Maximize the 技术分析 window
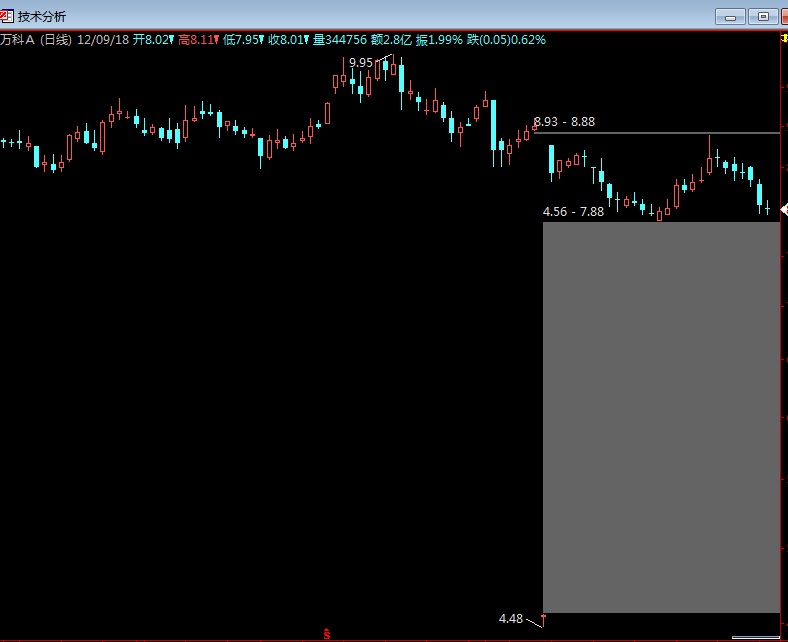This screenshot has width=788, height=642. tap(763, 17)
